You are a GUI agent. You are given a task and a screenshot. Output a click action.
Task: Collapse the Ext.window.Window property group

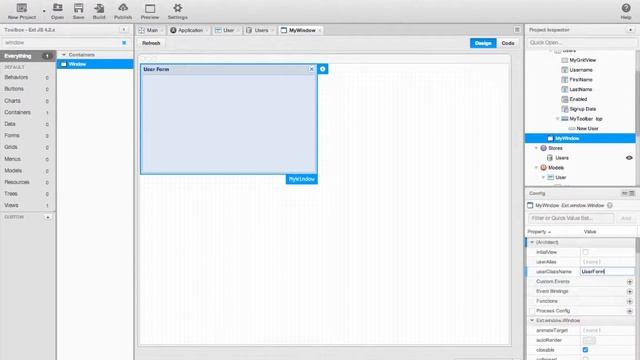tap(532, 320)
